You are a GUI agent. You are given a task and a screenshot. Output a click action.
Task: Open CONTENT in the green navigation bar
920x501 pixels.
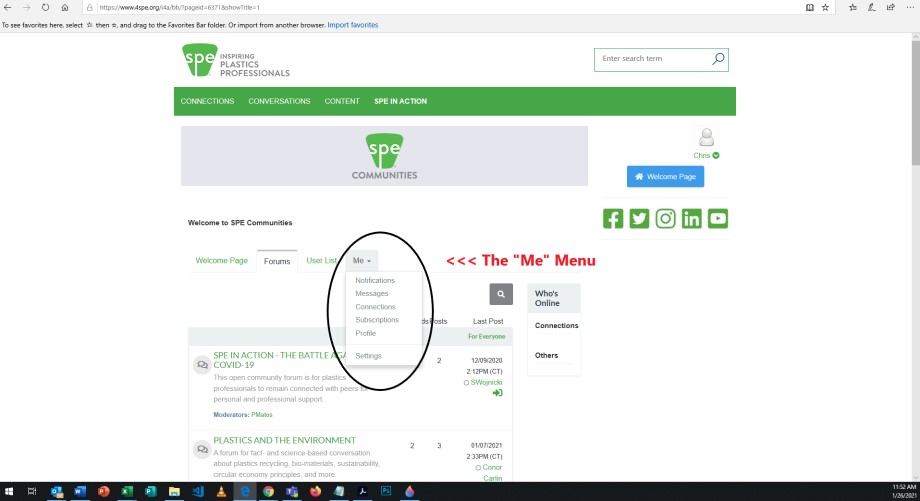pos(342,101)
